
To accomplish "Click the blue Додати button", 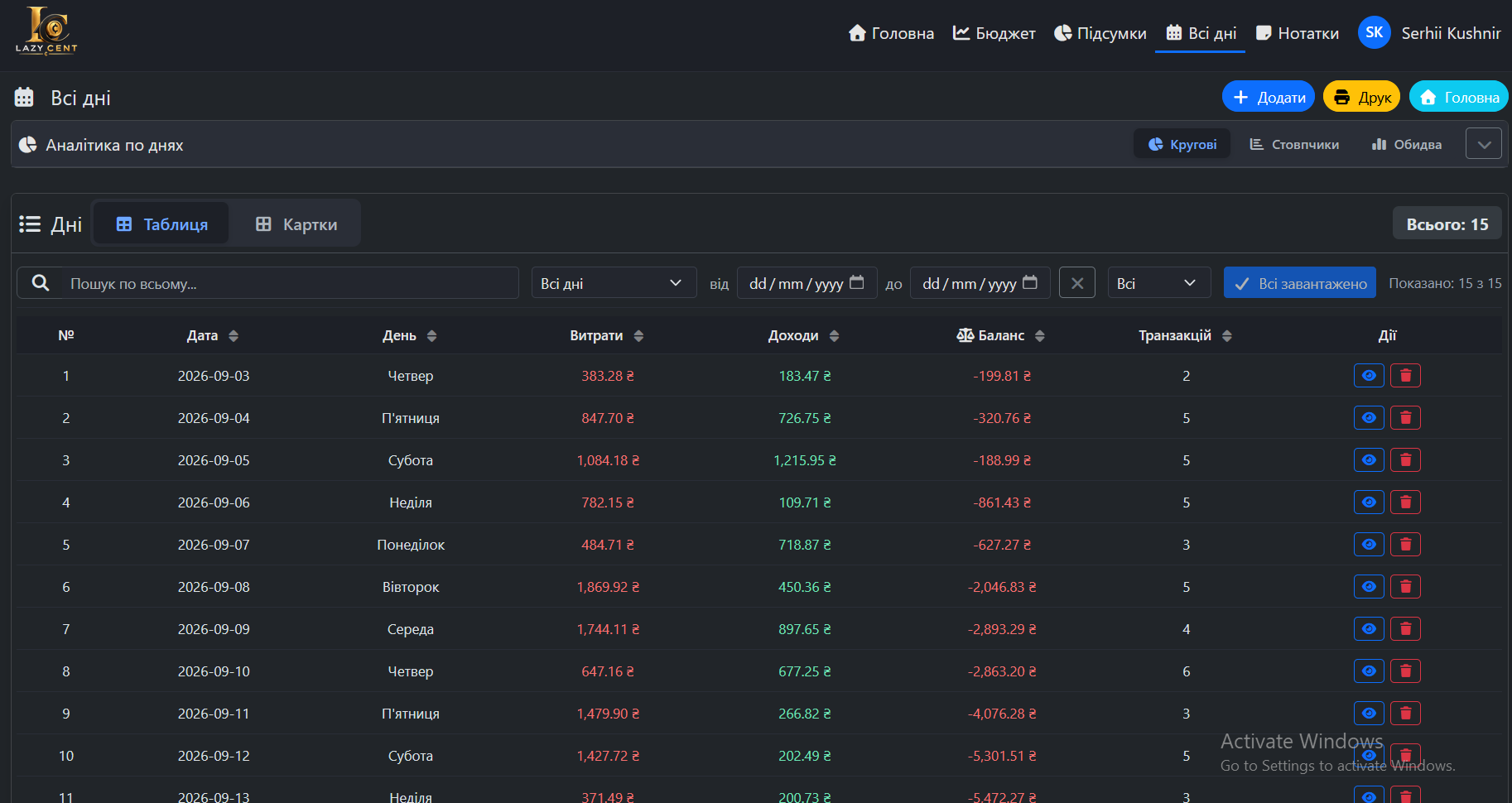I will coord(1269,97).
